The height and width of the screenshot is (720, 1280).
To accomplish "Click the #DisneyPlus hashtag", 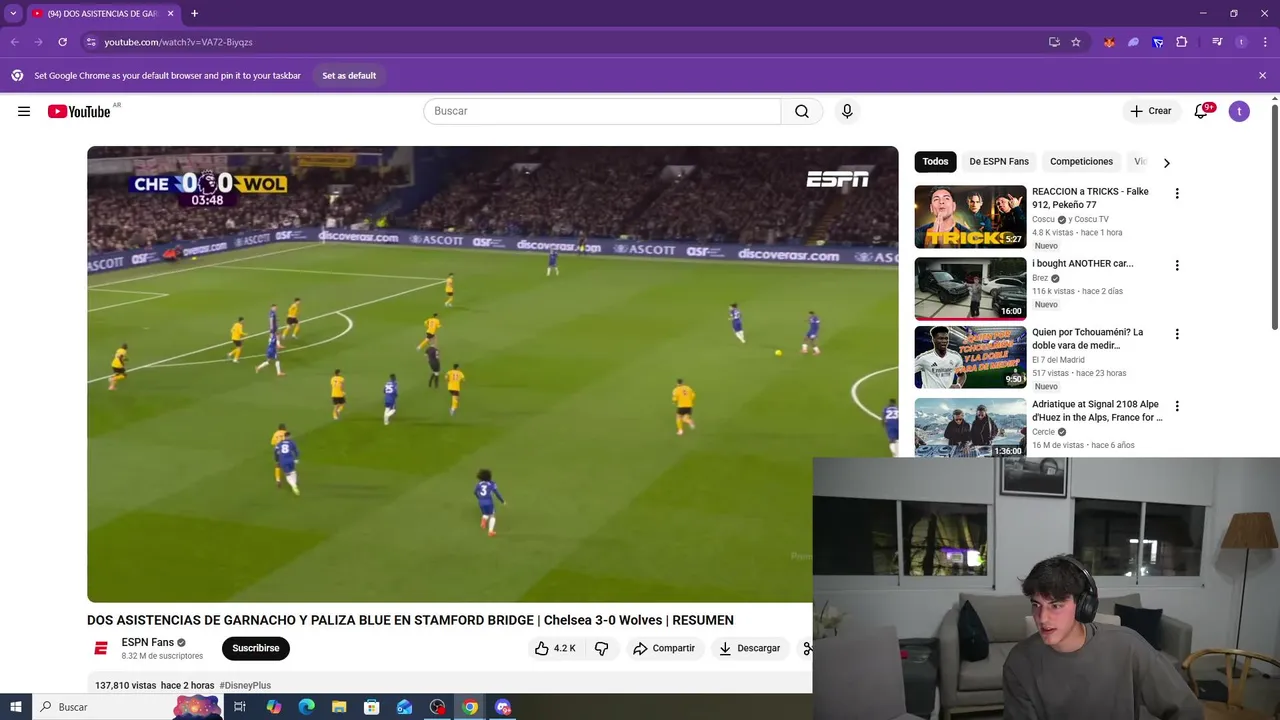I will pos(245,685).
